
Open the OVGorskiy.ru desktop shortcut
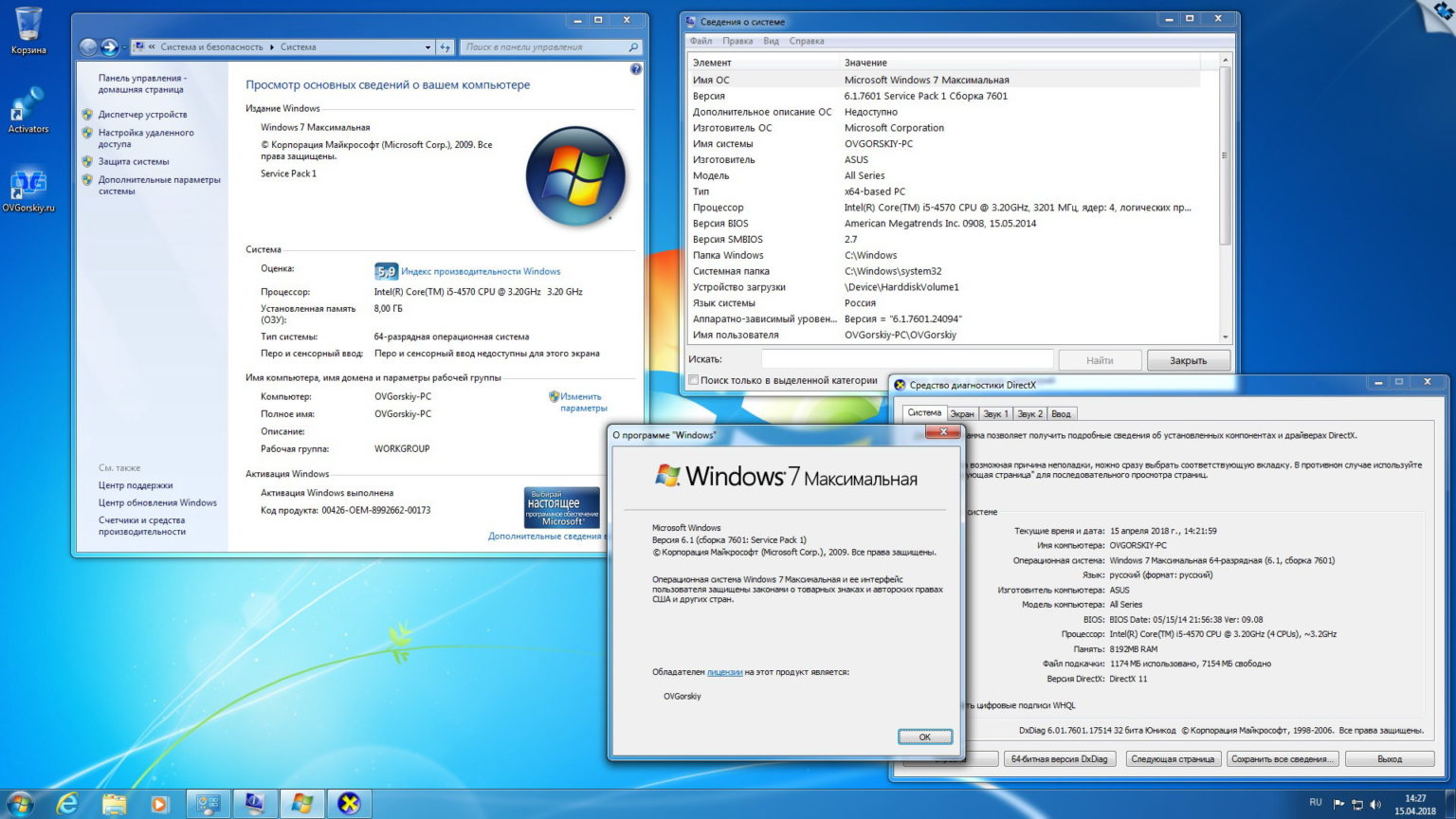pos(28,190)
